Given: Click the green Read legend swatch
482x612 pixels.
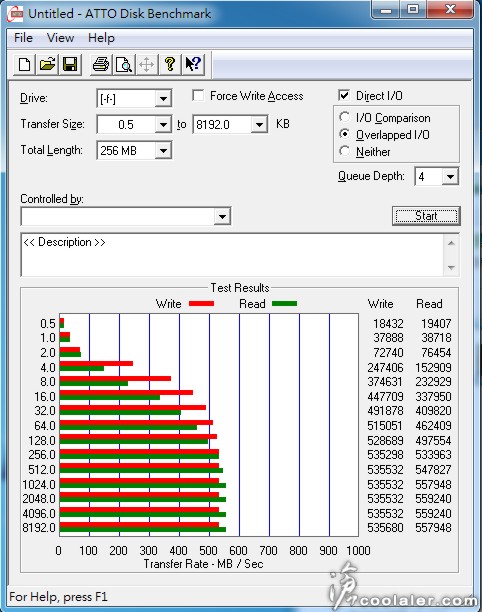Looking at the screenshot, I should pyautogui.click(x=284, y=304).
